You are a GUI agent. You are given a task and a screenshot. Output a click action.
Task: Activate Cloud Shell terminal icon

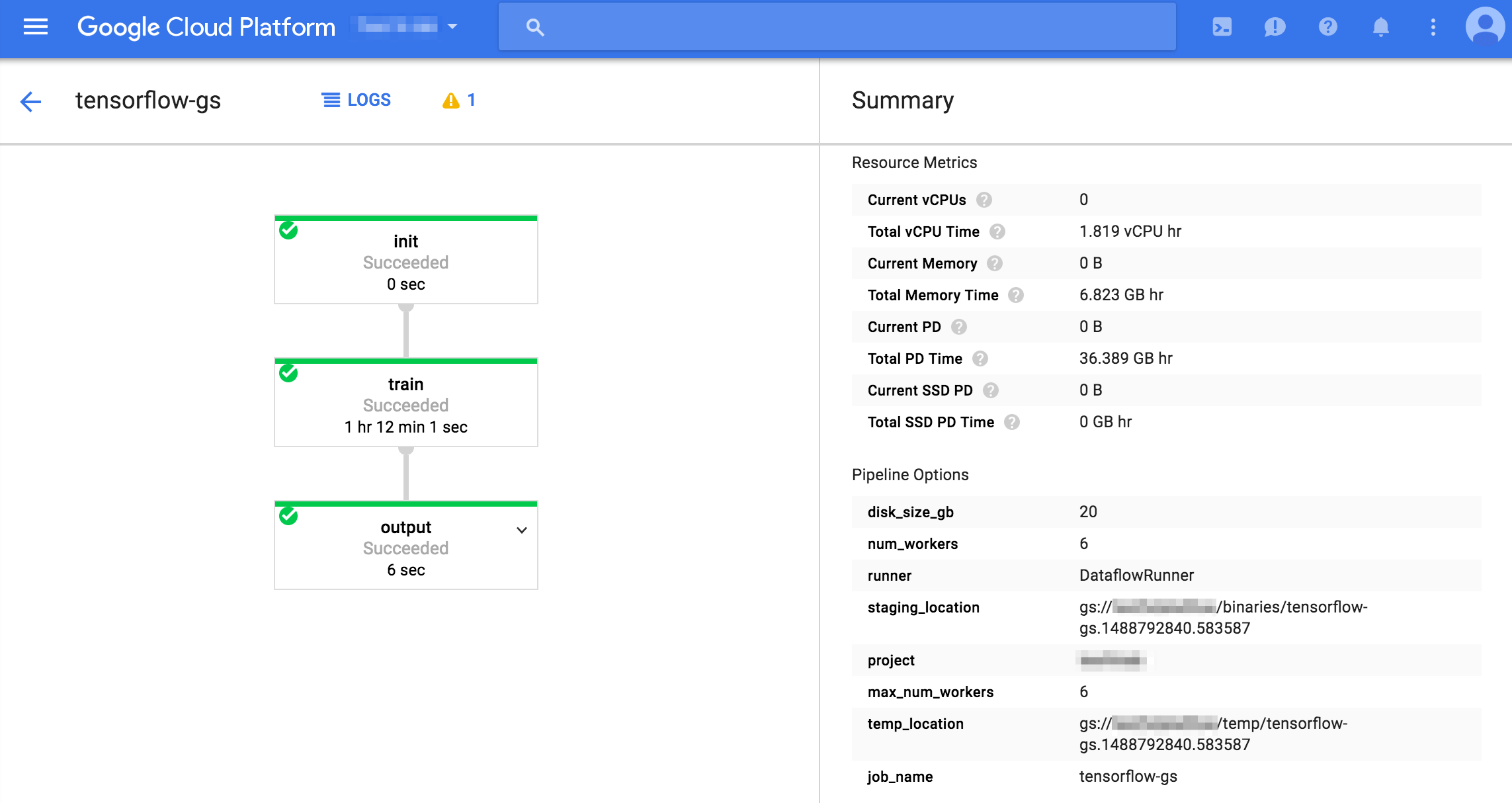click(1222, 27)
